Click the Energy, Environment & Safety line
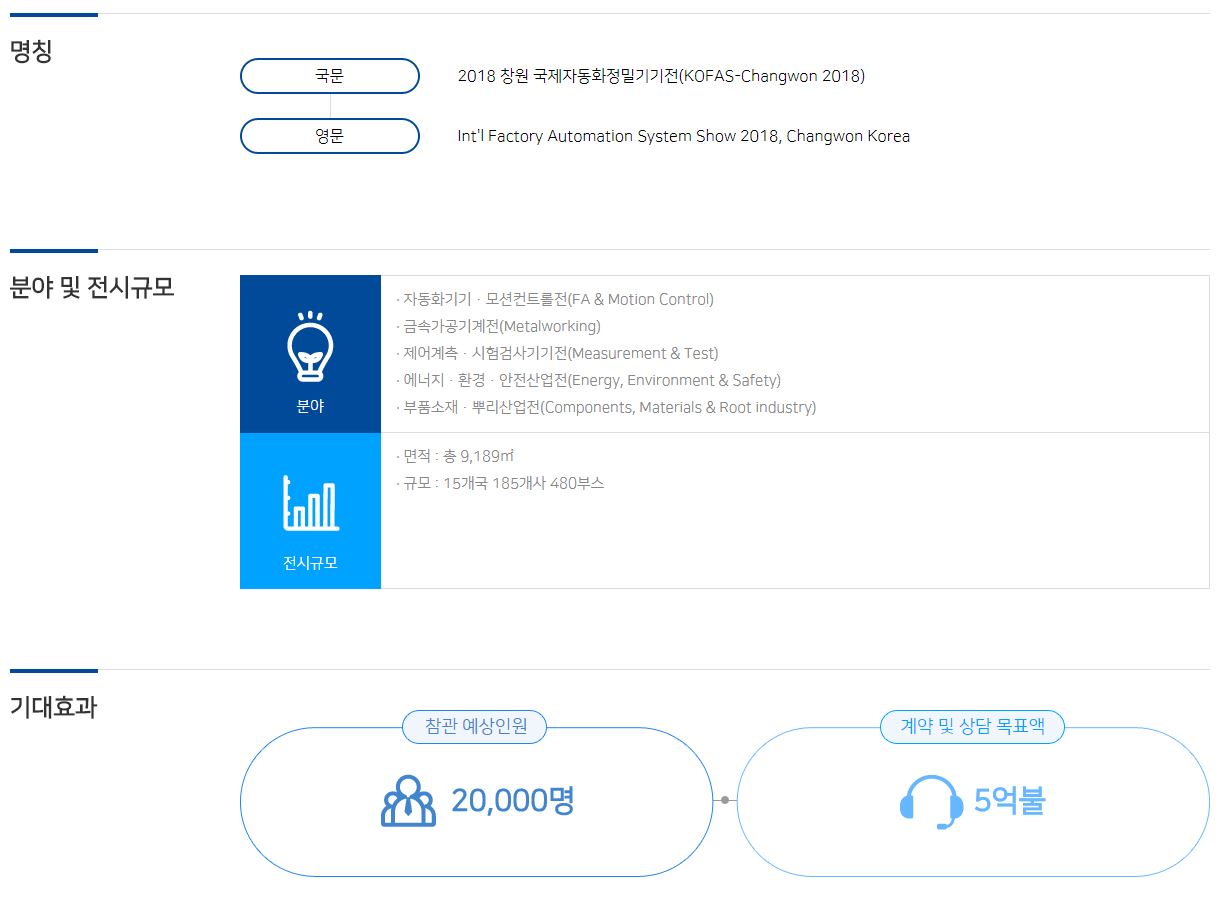The height and width of the screenshot is (910, 1225). (x=588, y=380)
